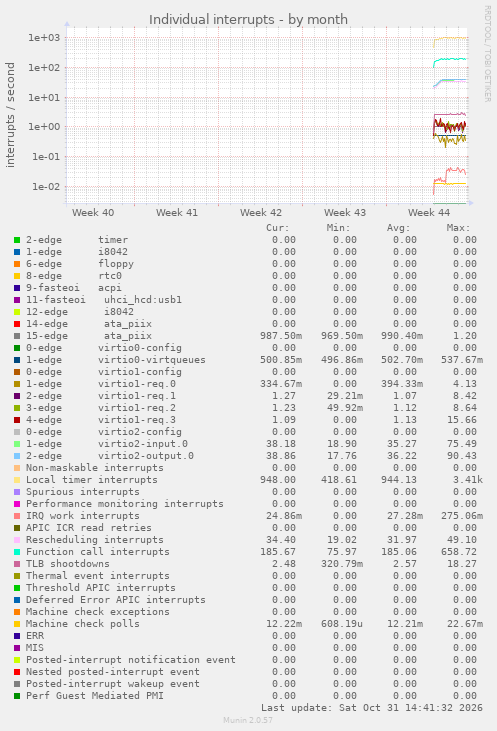497x731 pixels.
Task: Click the light-yellow Local timer interrupts swatch
Action: pos(17,480)
